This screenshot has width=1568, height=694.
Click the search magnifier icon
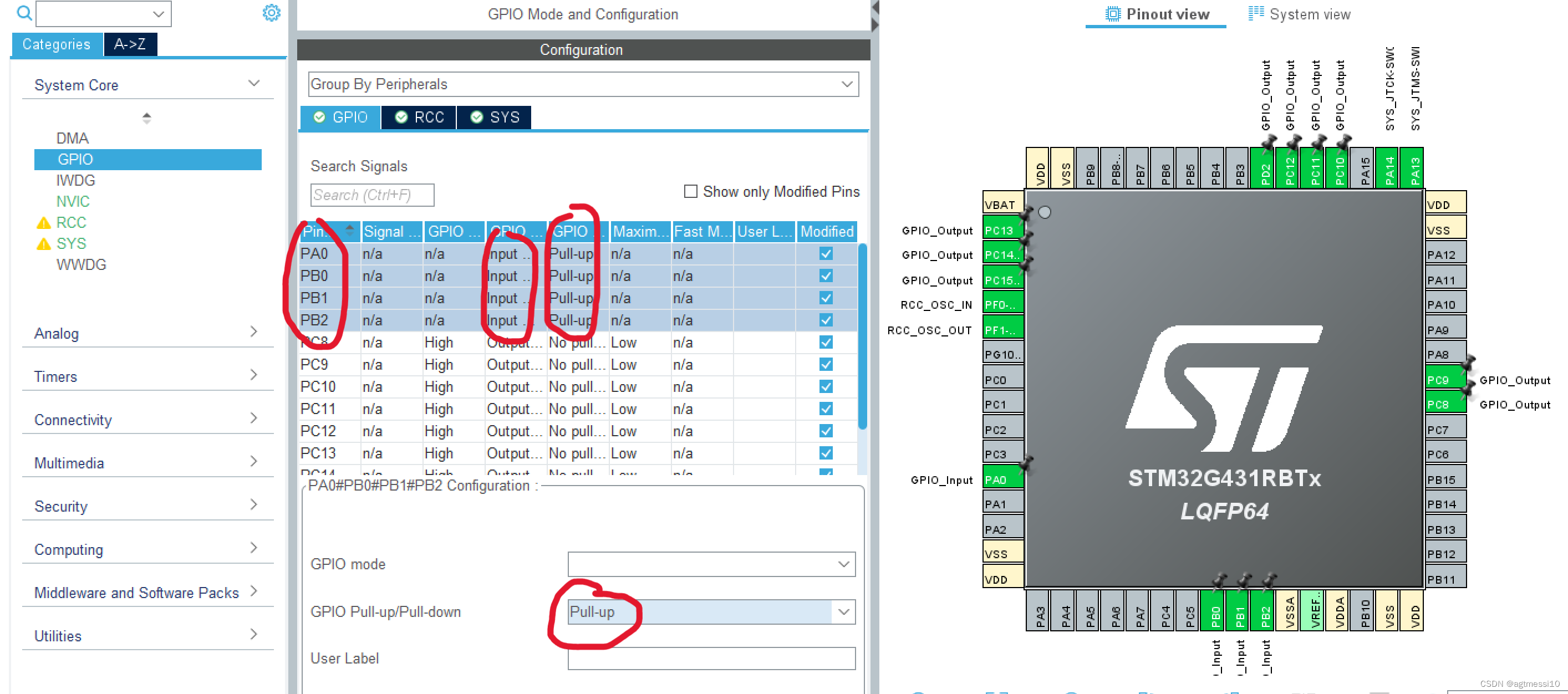click(x=24, y=13)
